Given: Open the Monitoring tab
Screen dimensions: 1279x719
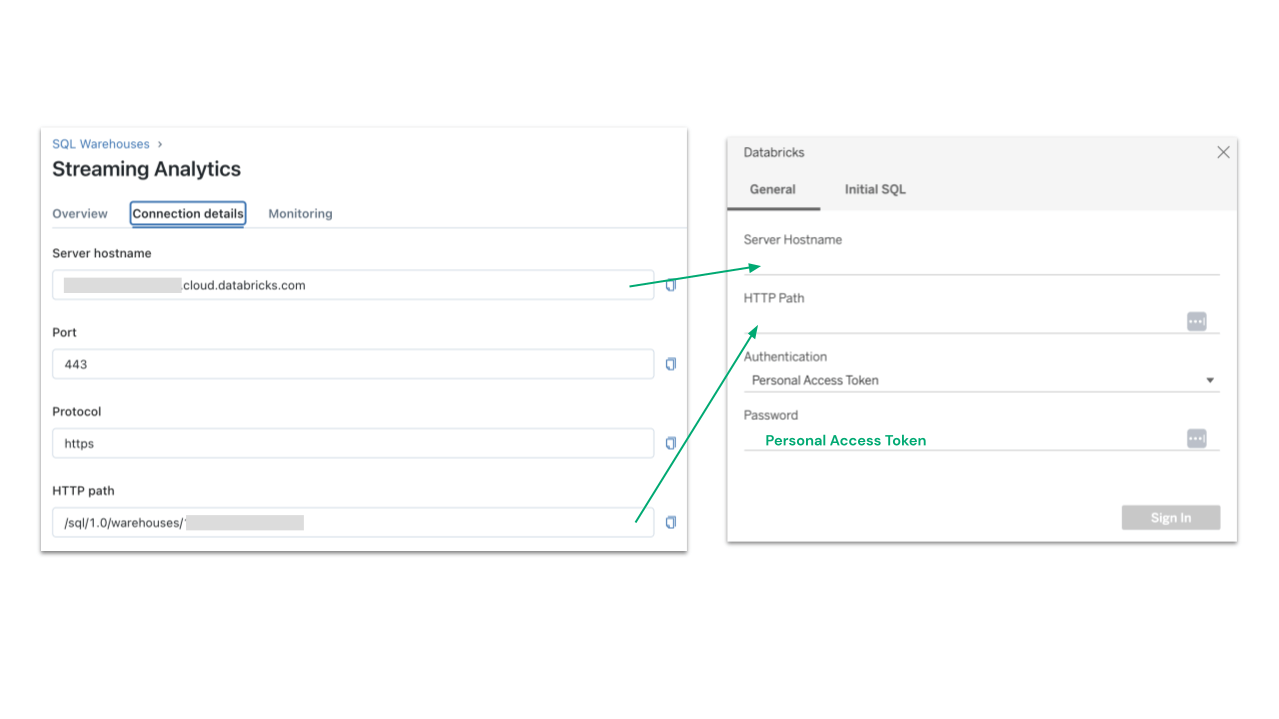Looking at the screenshot, I should point(300,214).
